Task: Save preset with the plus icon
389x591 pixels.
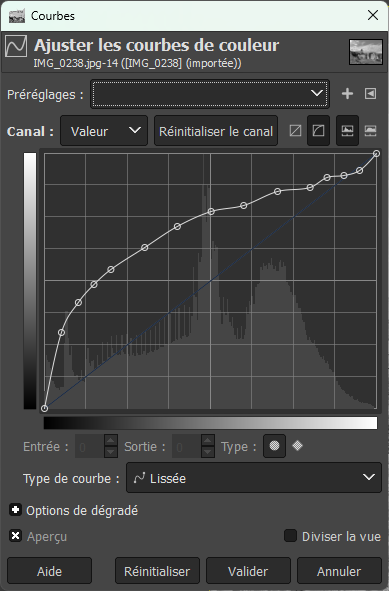Action: [347, 93]
